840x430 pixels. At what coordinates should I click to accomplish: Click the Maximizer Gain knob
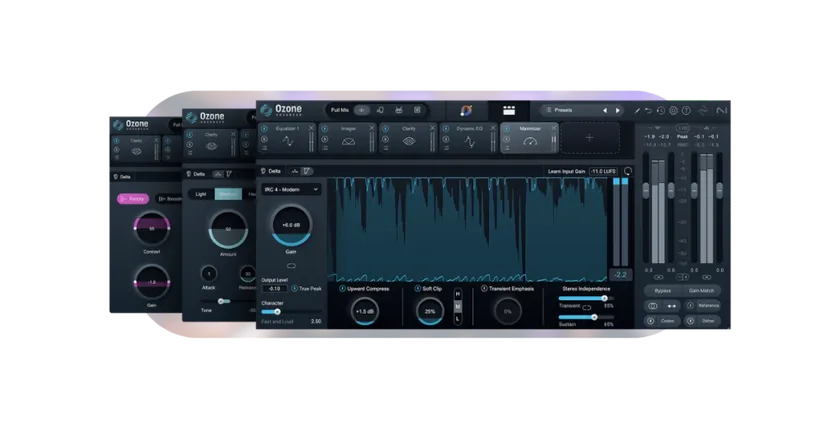291,225
